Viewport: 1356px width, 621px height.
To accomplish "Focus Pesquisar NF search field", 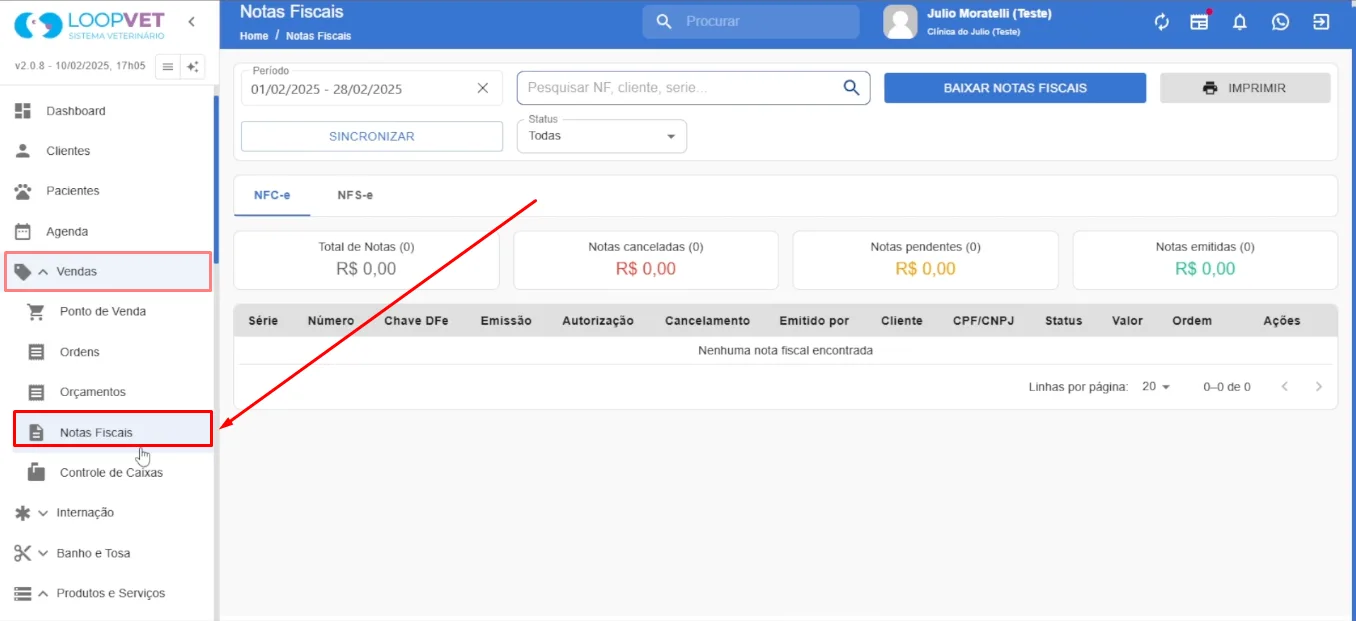I will 693,88.
